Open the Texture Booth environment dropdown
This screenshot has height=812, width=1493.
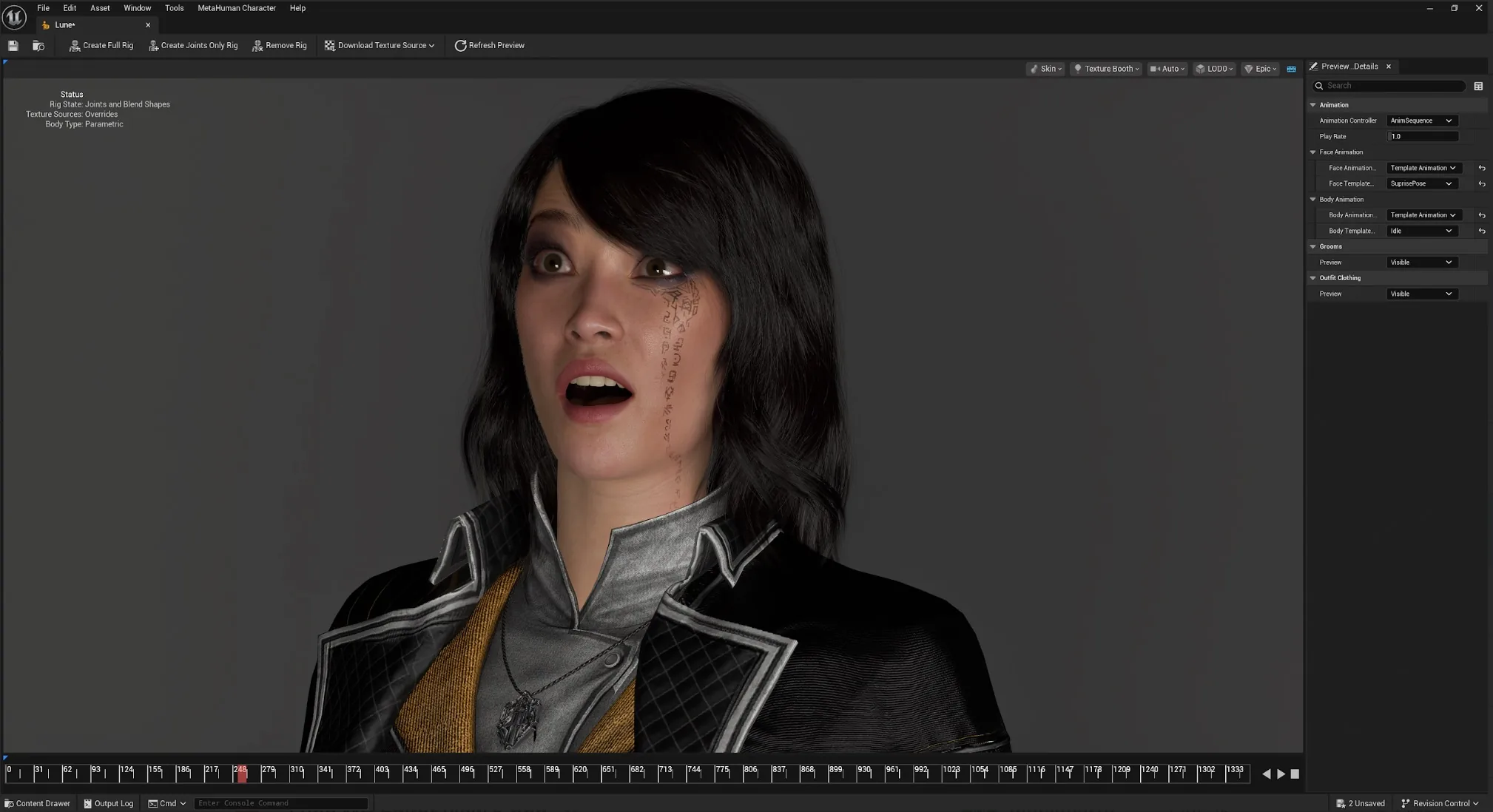(1106, 69)
